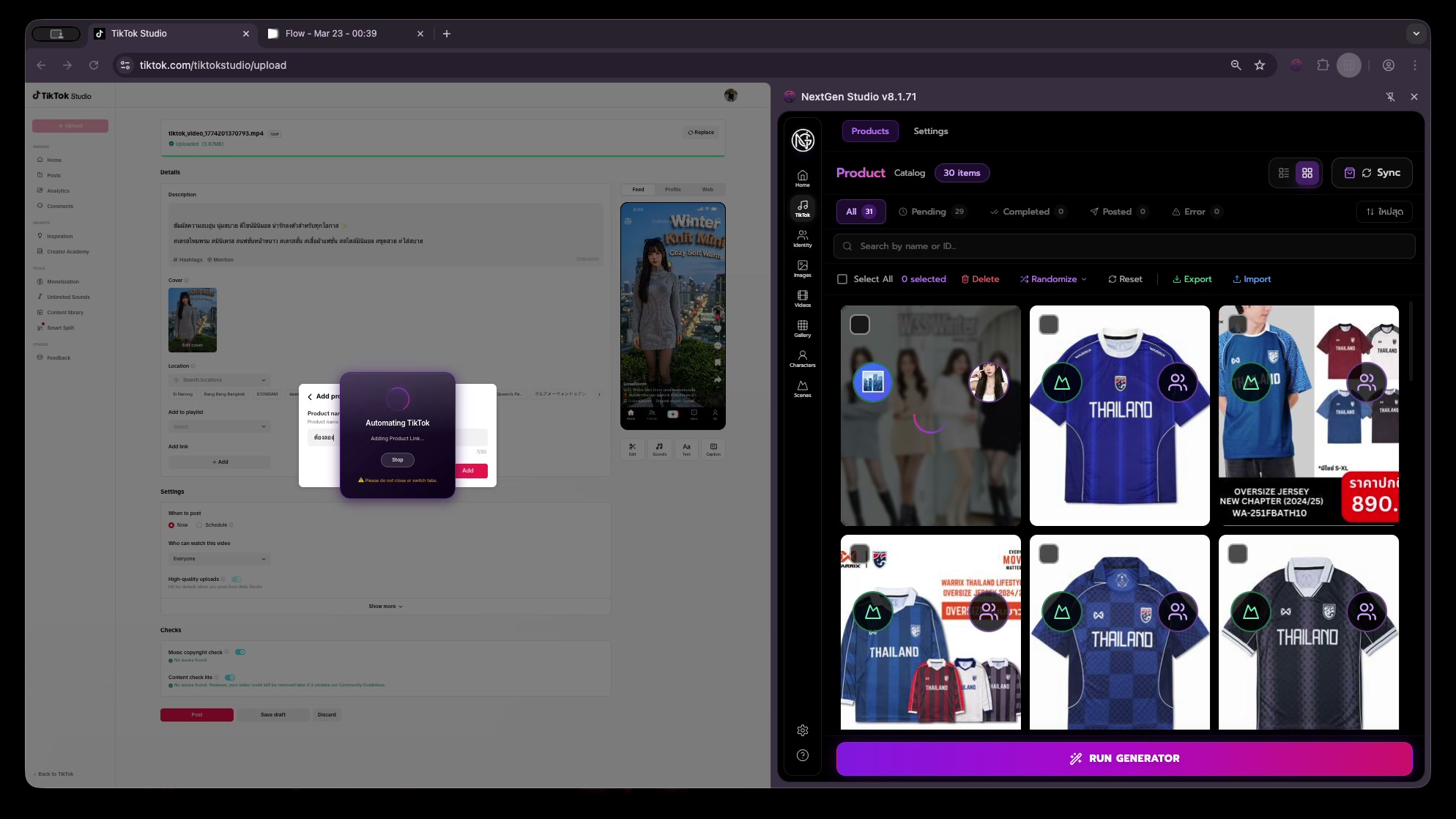Viewport: 1456px width, 819px height.
Task: Toggle High-quality uploads switch
Action: (237, 579)
